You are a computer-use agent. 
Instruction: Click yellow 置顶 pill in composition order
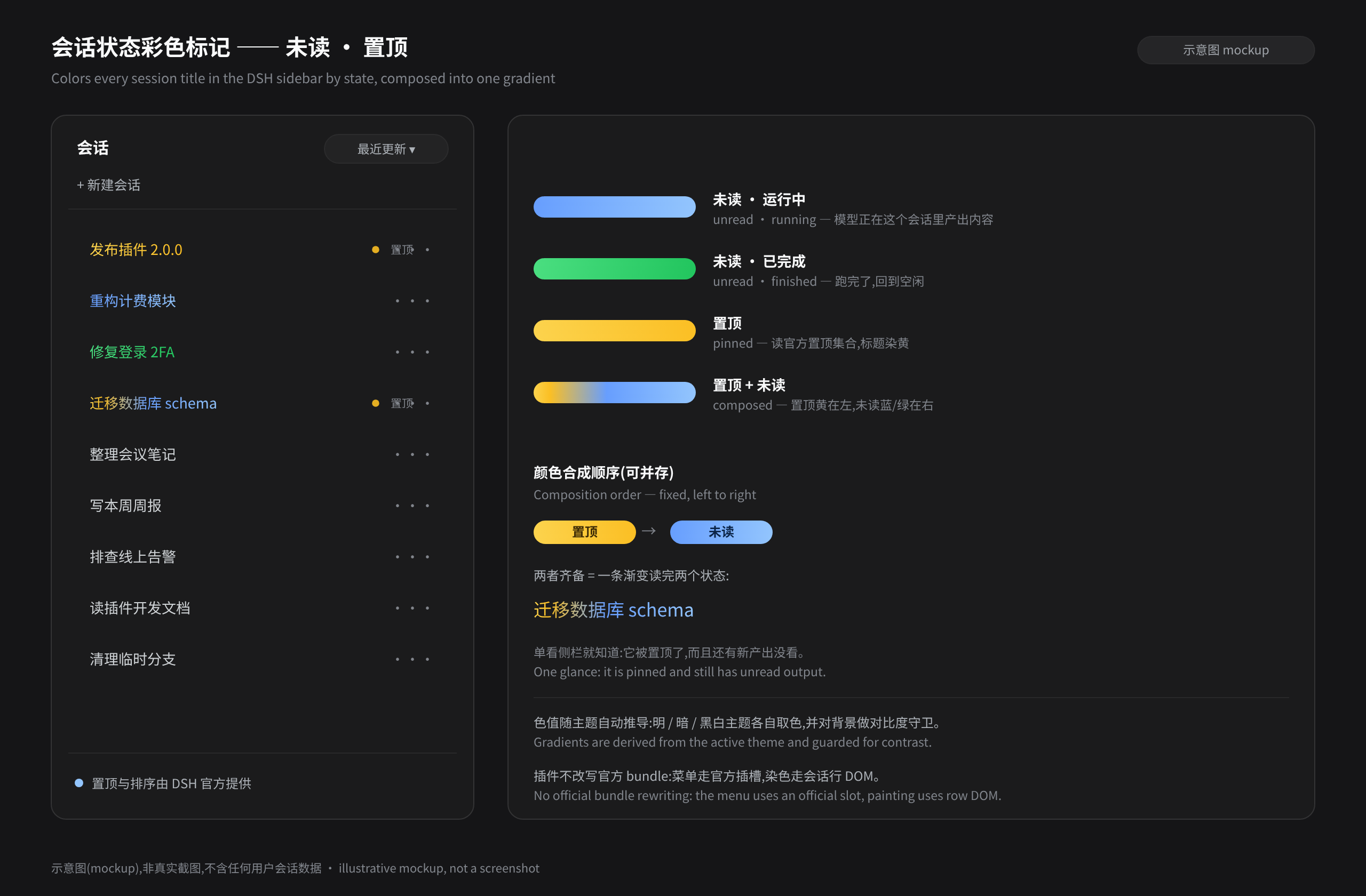coord(584,532)
